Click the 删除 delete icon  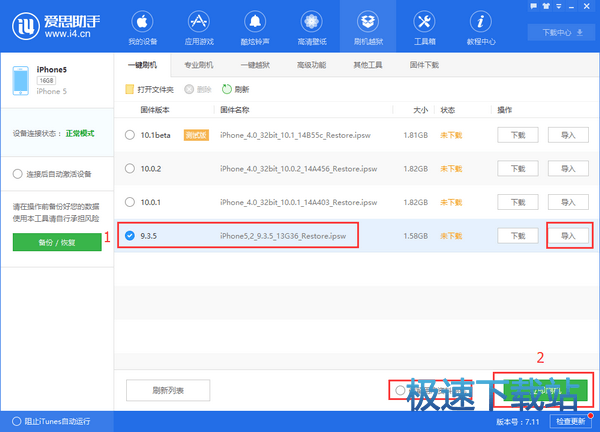(189, 89)
